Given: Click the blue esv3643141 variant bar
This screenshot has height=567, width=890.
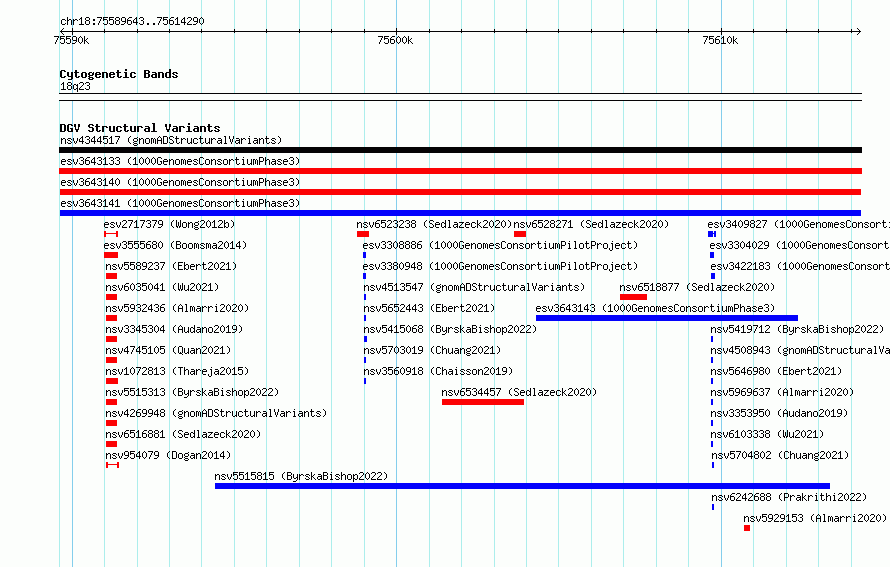Looking at the screenshot, I should pos(460,213).
